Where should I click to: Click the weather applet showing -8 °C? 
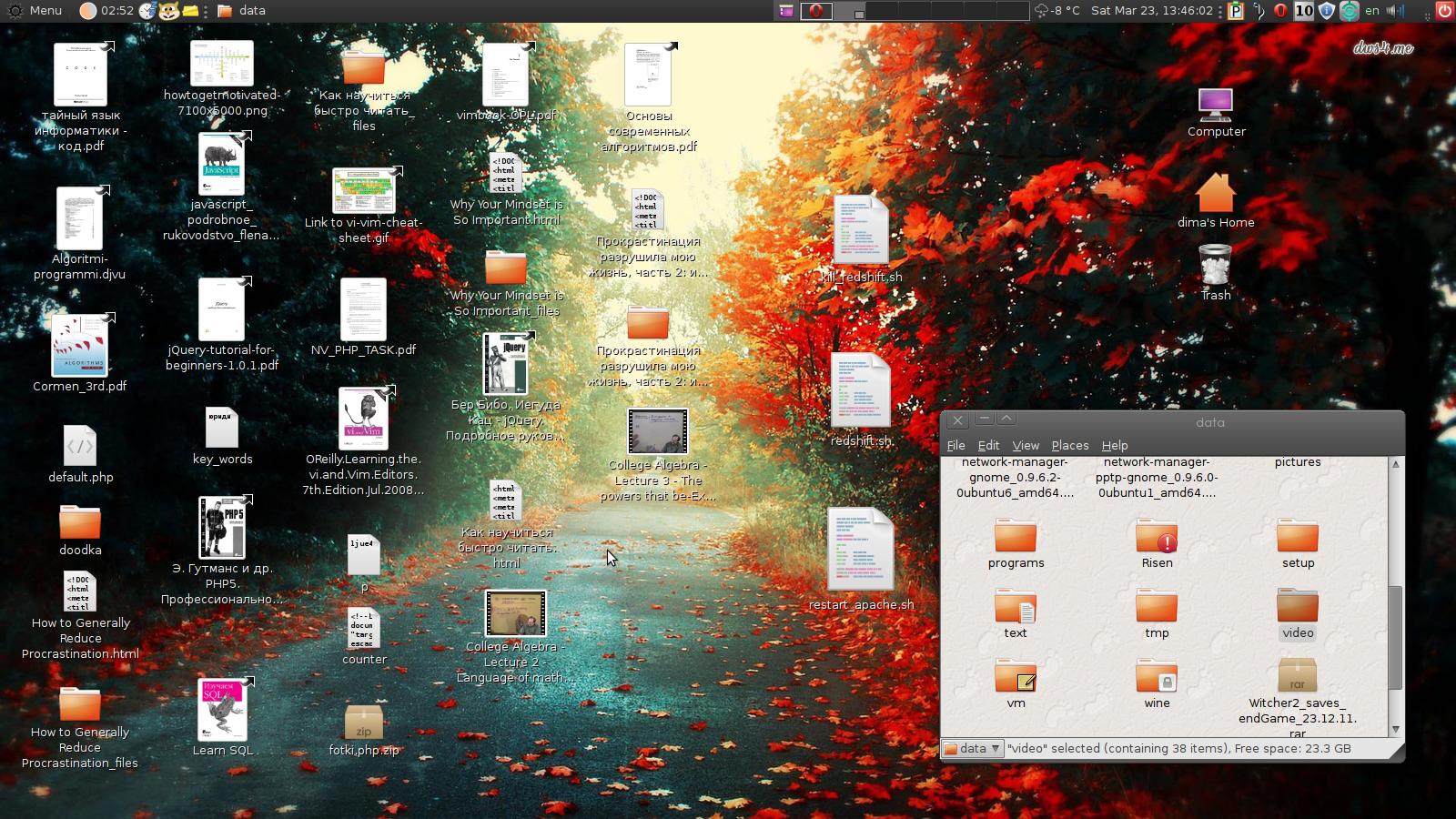(x=1057, y=11)
